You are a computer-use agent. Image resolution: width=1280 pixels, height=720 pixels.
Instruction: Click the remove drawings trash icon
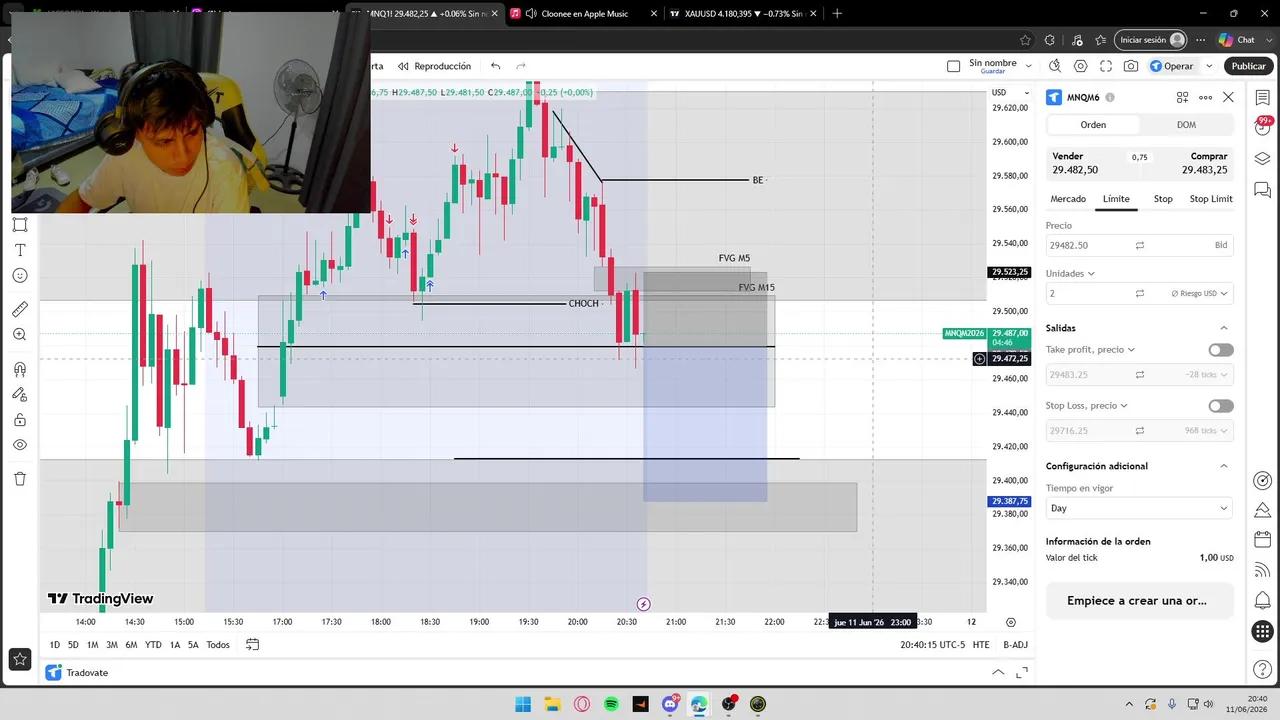(x=20, y=479)
